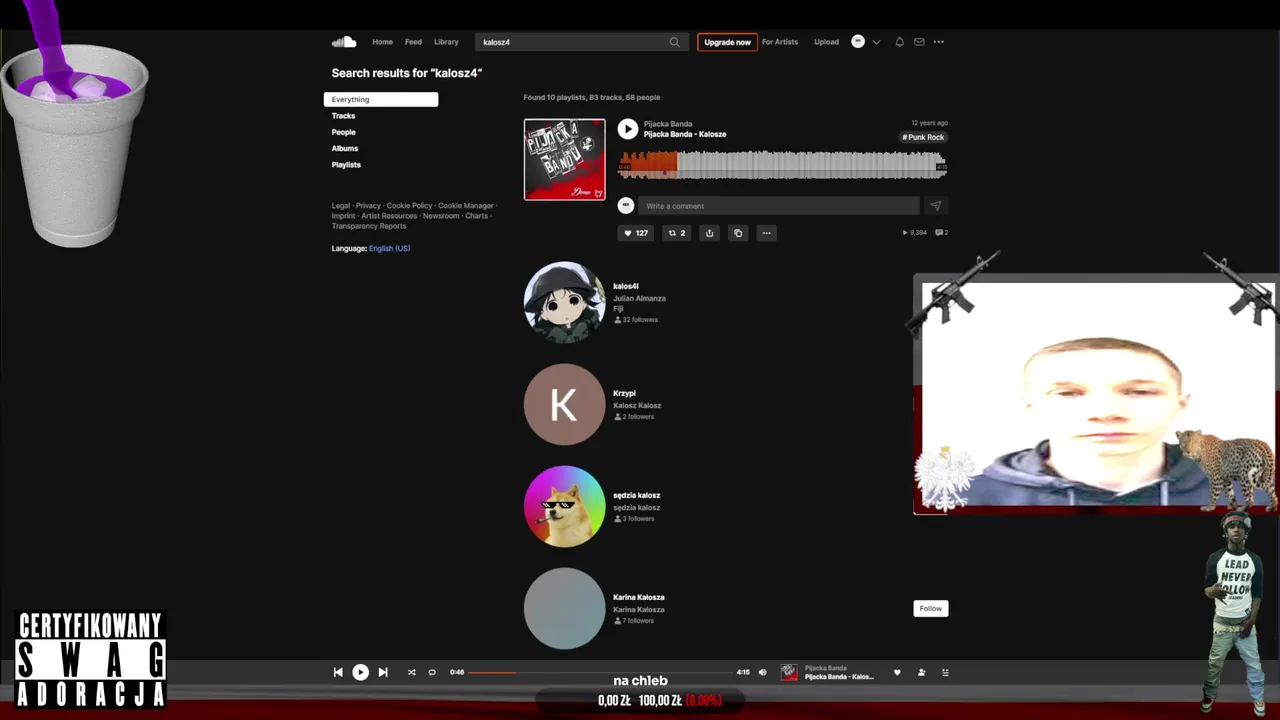Select the Albums filter
Screen dimensions: 1280x720
click(x=345, y=148)
